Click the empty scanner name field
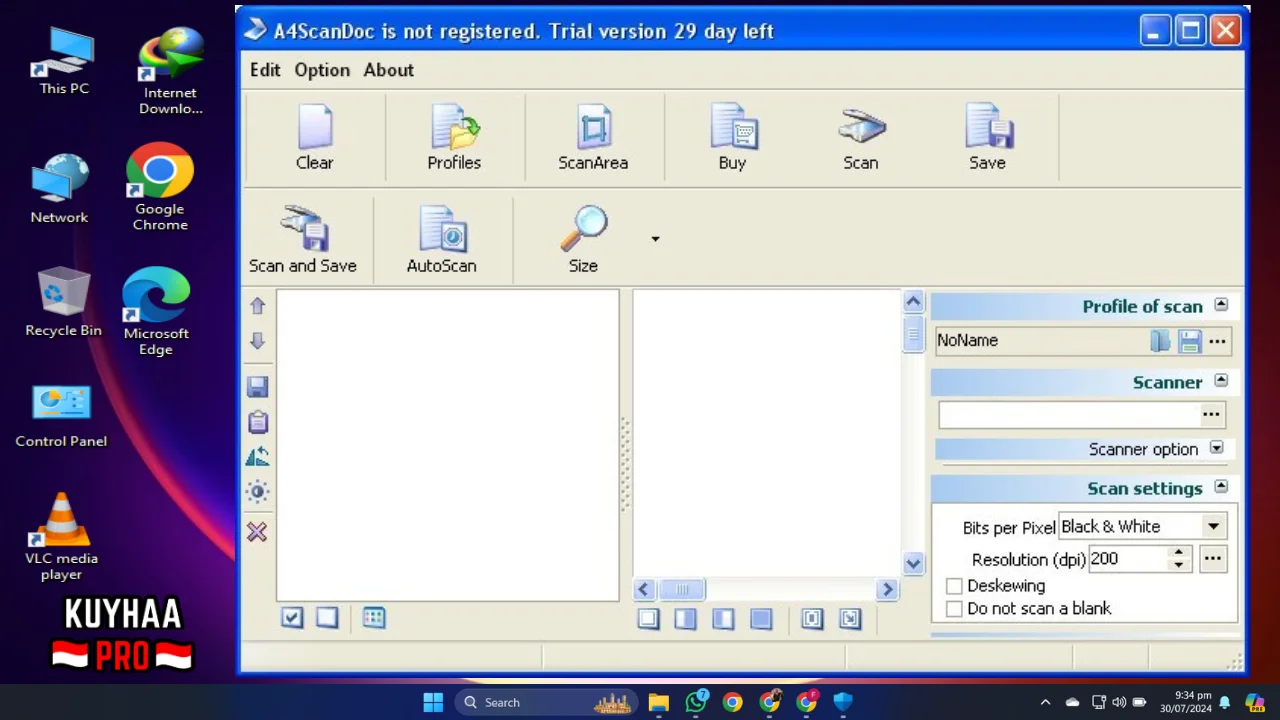Screen dimensions: 1280x720 [1069, 414]
